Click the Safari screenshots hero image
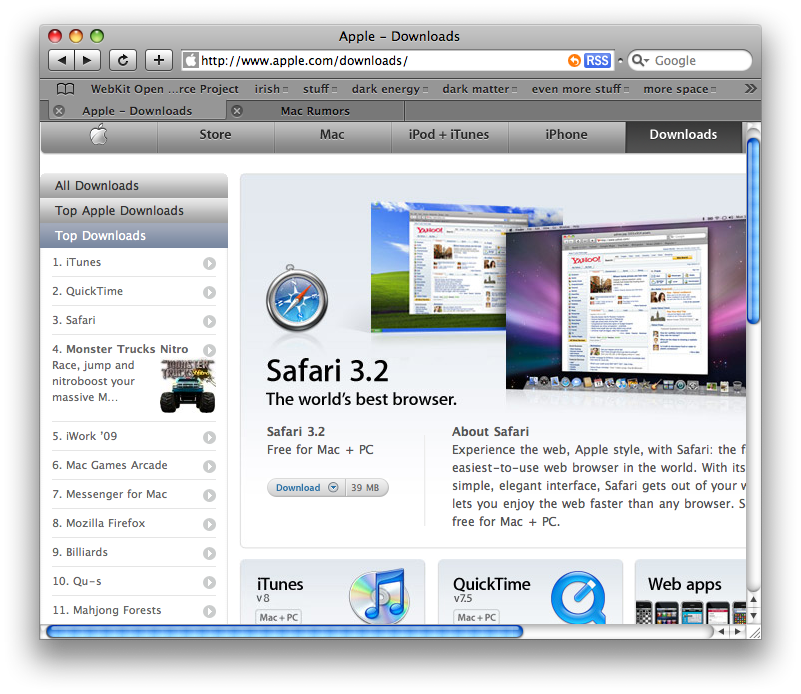 tap(558, 298)
